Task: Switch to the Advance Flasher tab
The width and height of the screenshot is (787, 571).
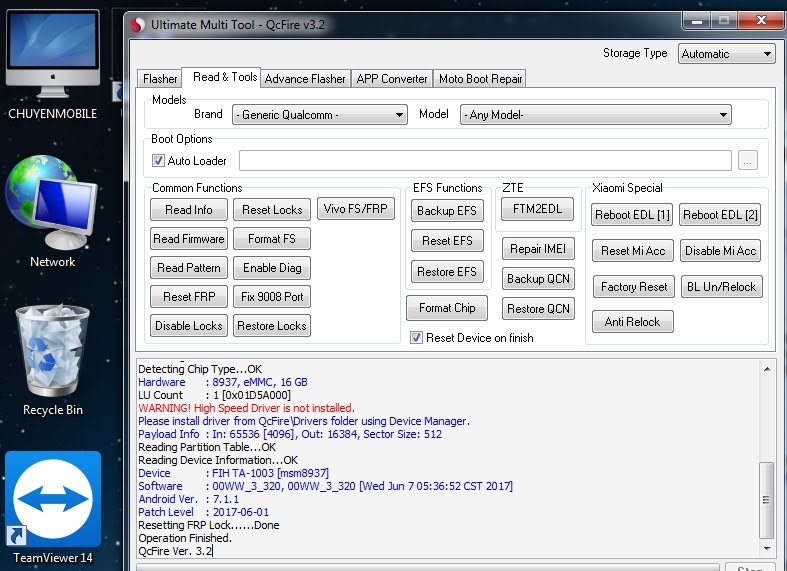Action: (x=305, y=79)
